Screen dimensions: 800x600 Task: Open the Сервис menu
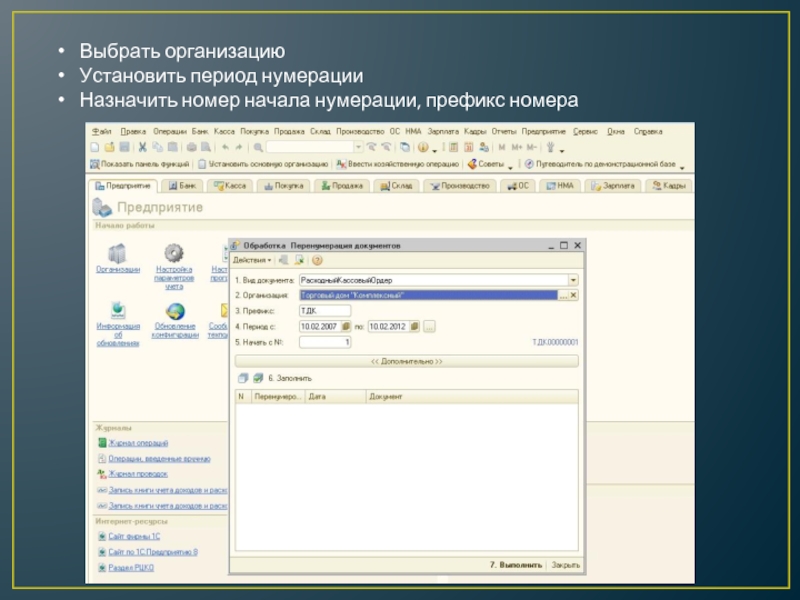tap(585, 132)
